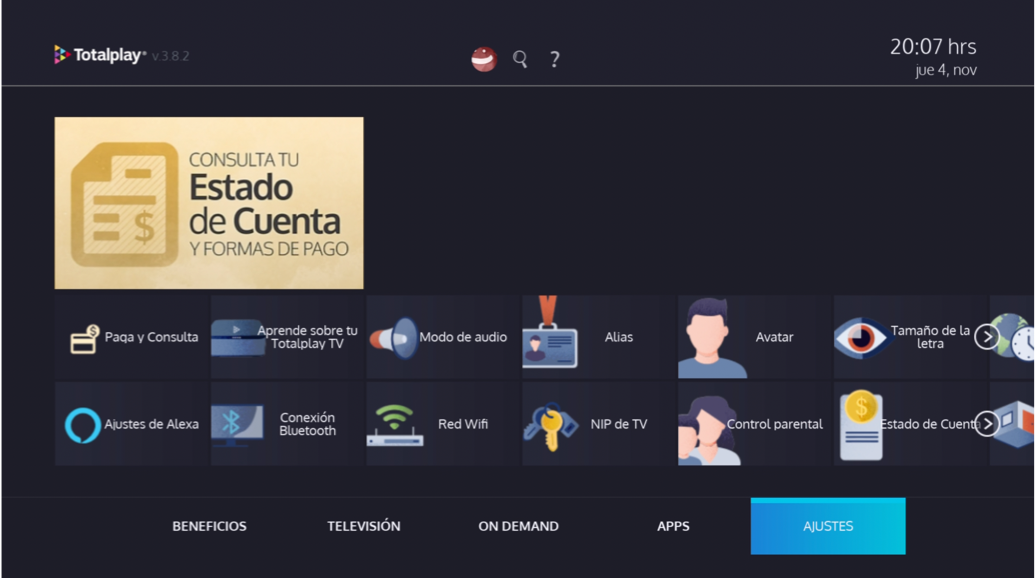Open the Avatar settings tile

tap(755, 337)
